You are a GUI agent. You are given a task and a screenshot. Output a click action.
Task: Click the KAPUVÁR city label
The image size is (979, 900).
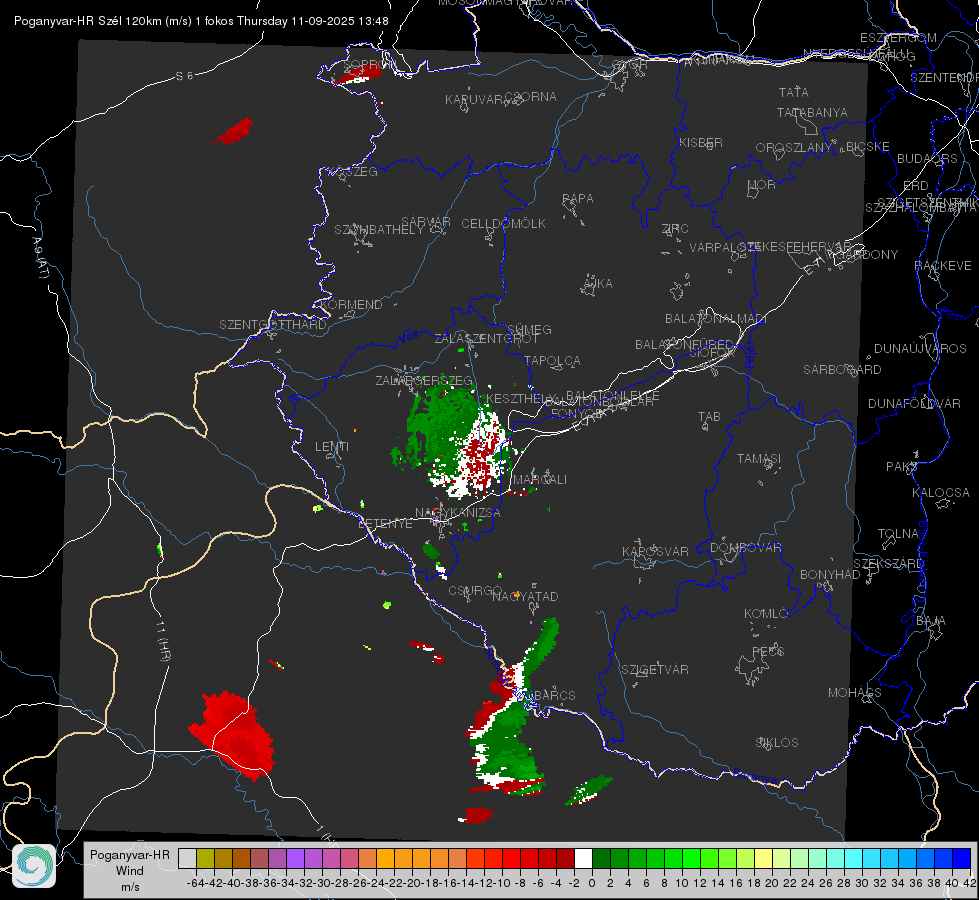(x=474, y=100)
